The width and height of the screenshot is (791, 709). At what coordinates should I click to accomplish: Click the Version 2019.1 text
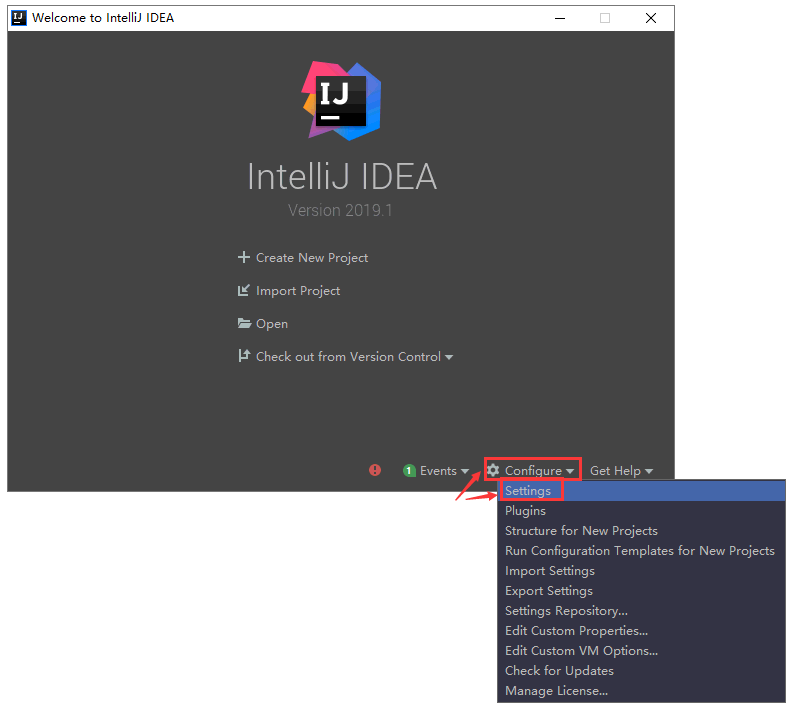[x=340, y=210]
